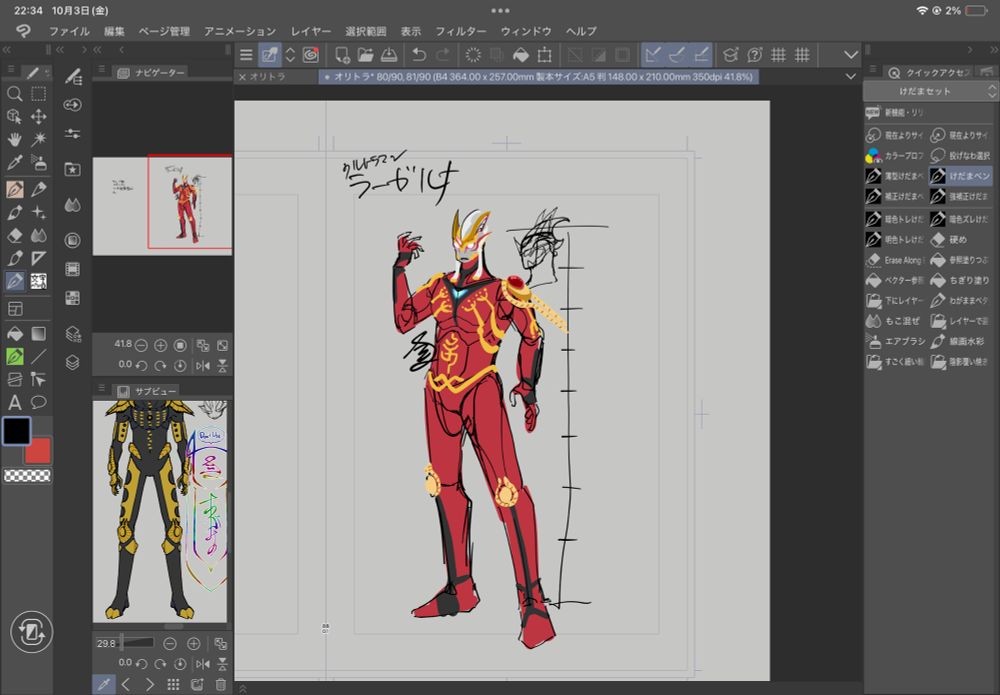The image size is (1000, 695).
Task: Open the フィルター menu
Action: [x=460, y=31]
